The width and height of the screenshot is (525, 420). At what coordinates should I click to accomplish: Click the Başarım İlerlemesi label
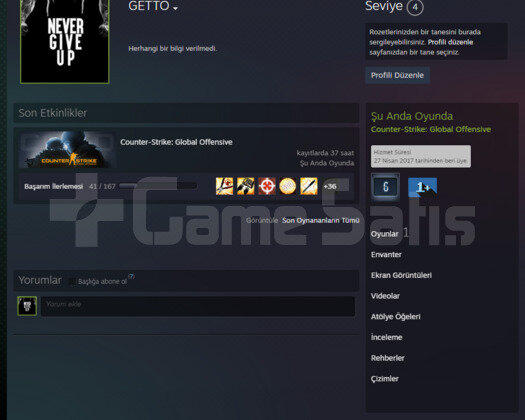(54, 186)
